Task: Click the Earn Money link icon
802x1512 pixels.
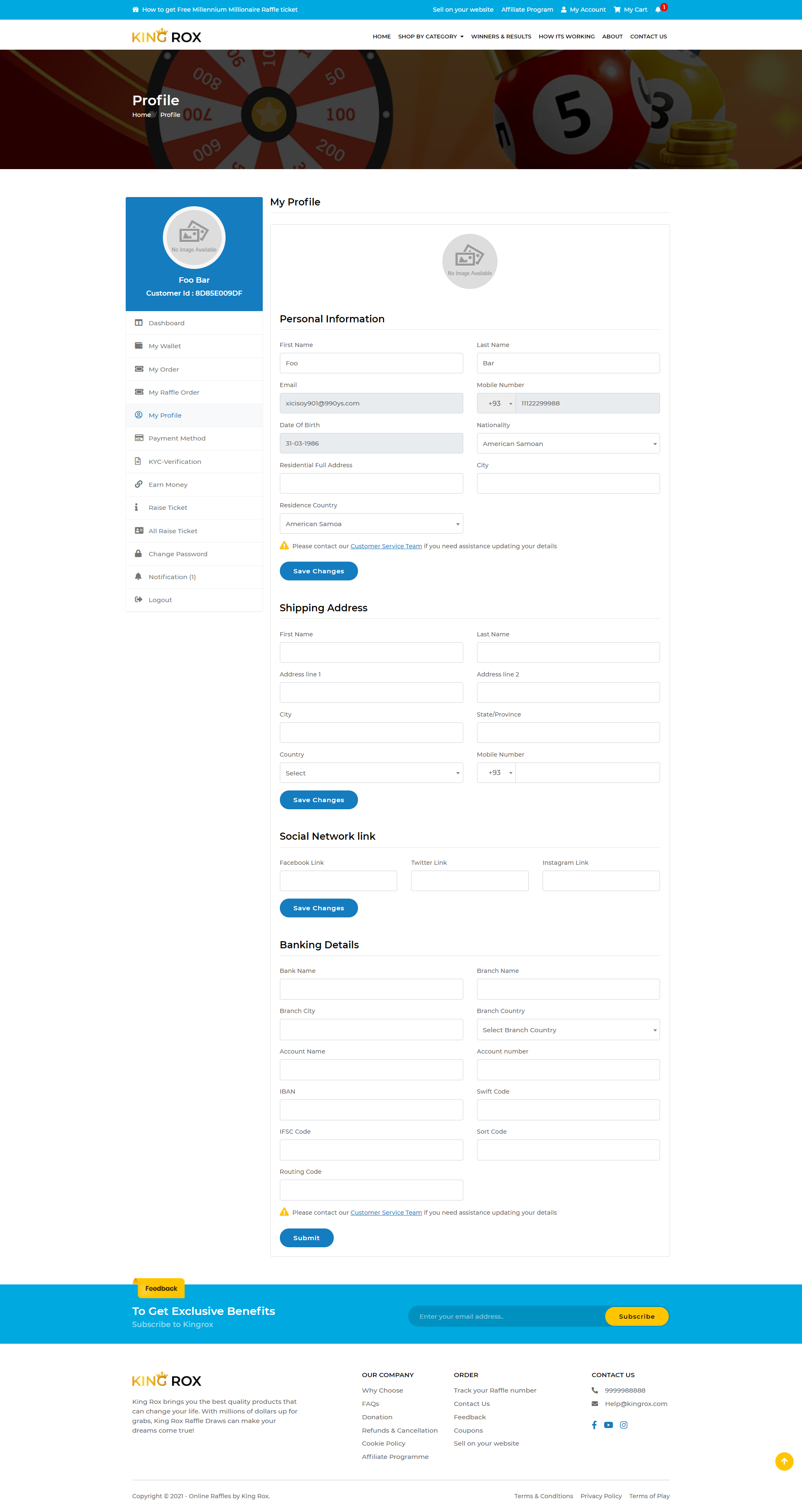Action: click(x=139, y=484)
